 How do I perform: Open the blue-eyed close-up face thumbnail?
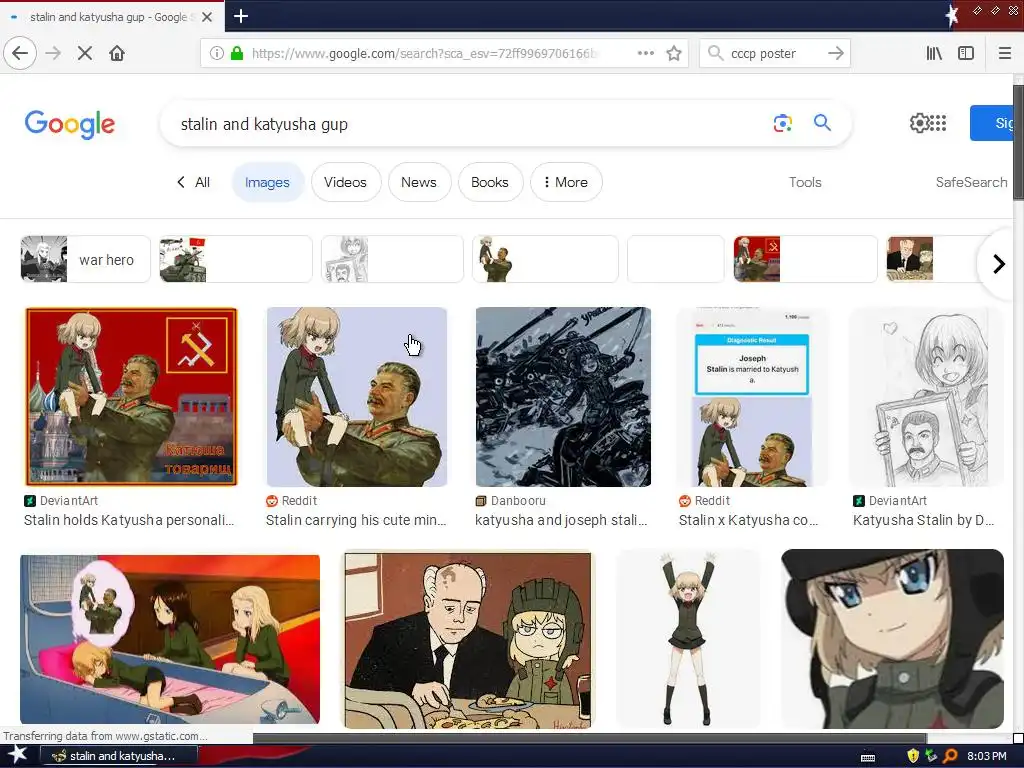coord(892,639)
